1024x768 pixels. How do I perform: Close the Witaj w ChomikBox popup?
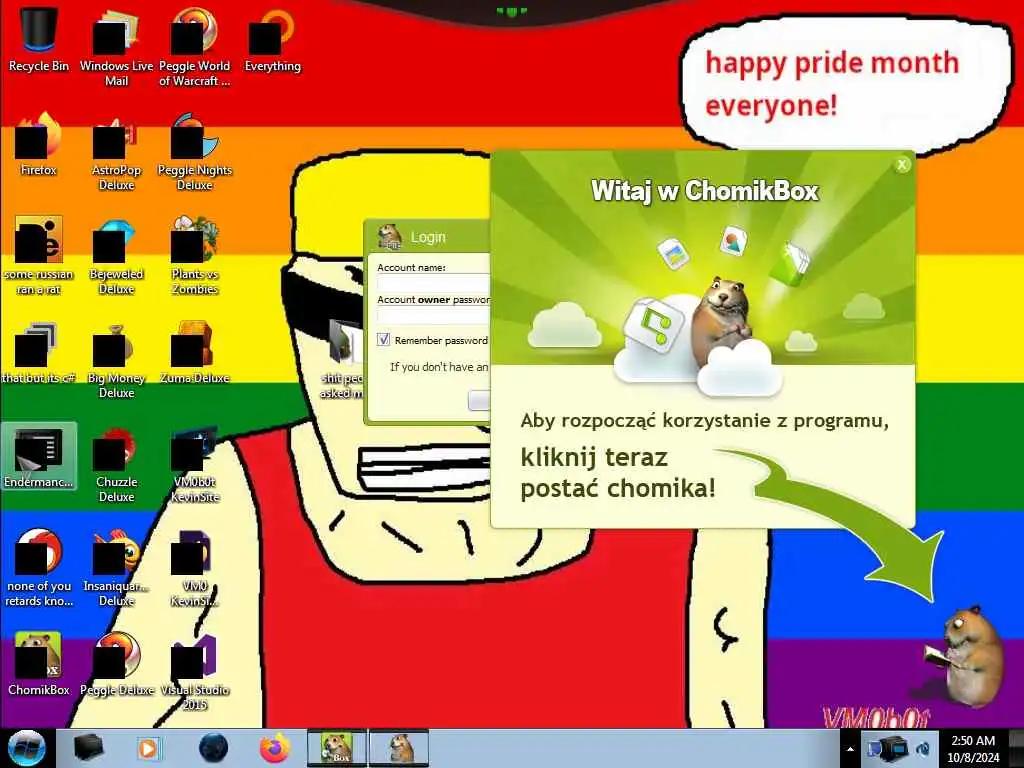[x=902, y=165]
